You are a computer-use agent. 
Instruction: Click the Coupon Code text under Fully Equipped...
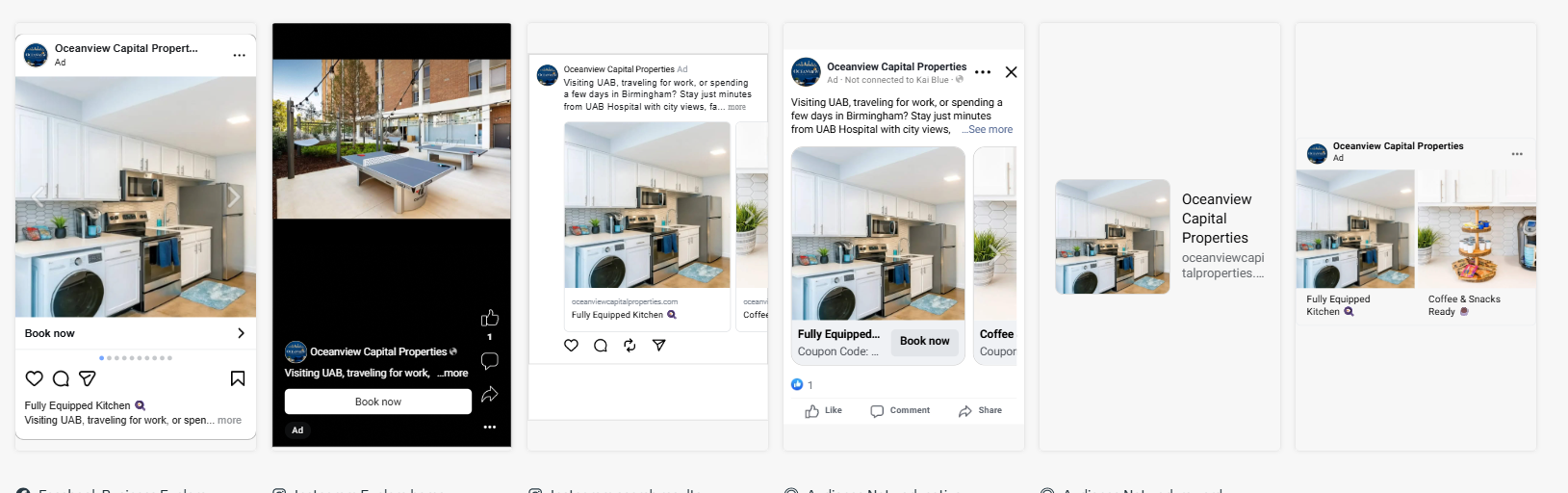pyautogui.click(x=837, y=351)
